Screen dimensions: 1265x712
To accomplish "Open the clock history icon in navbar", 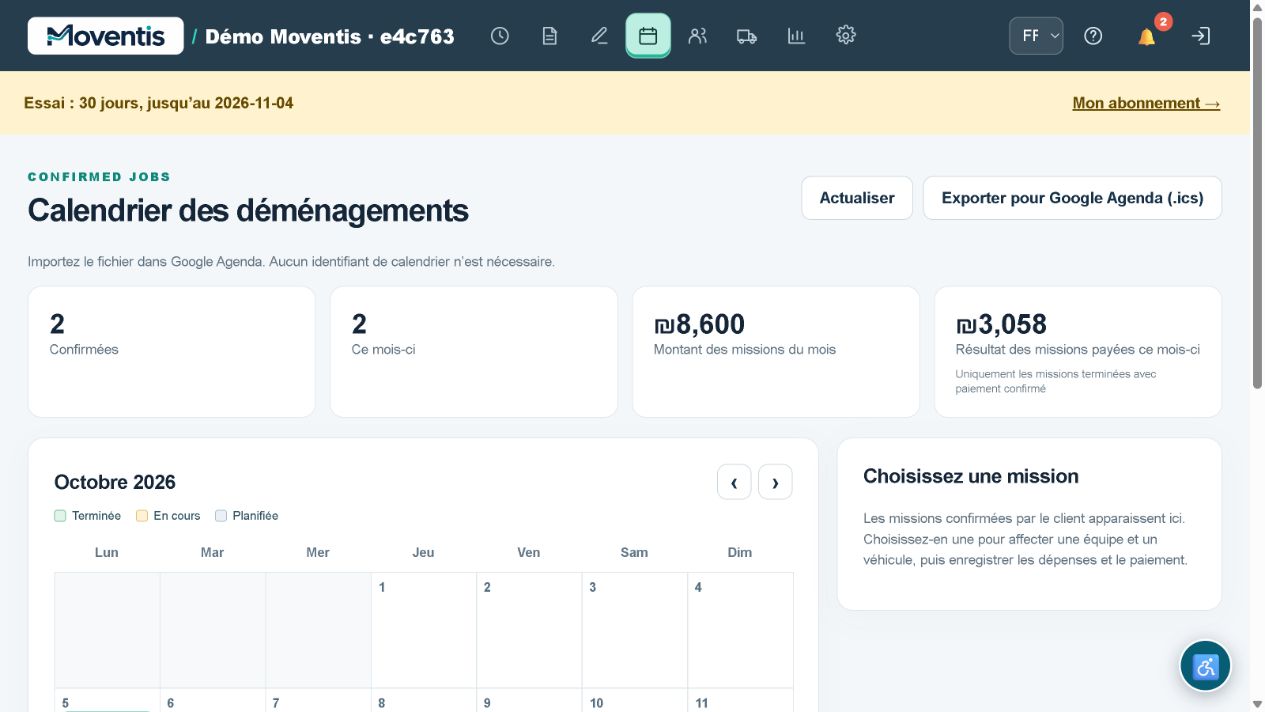I will (500, 36).
